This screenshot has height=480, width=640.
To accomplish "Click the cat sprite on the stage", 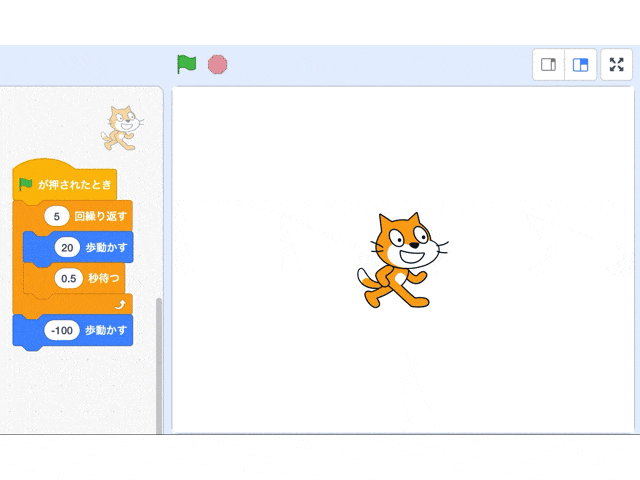I will pos(402,260).
